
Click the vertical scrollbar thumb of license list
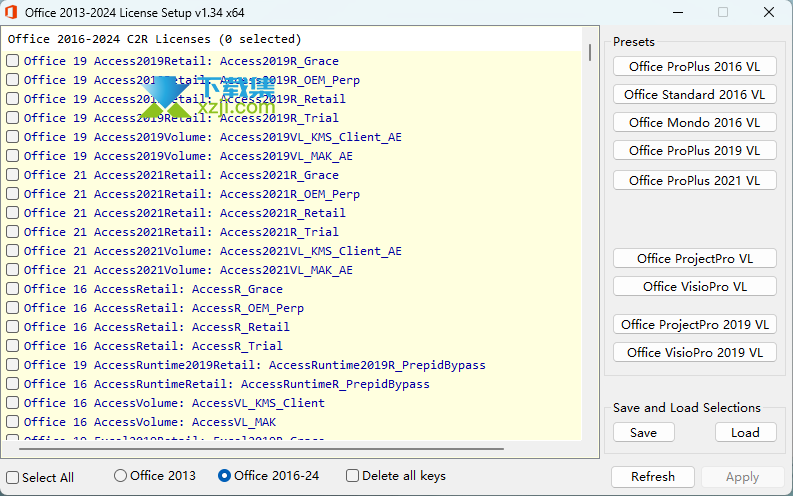click(x=590, y=53)
